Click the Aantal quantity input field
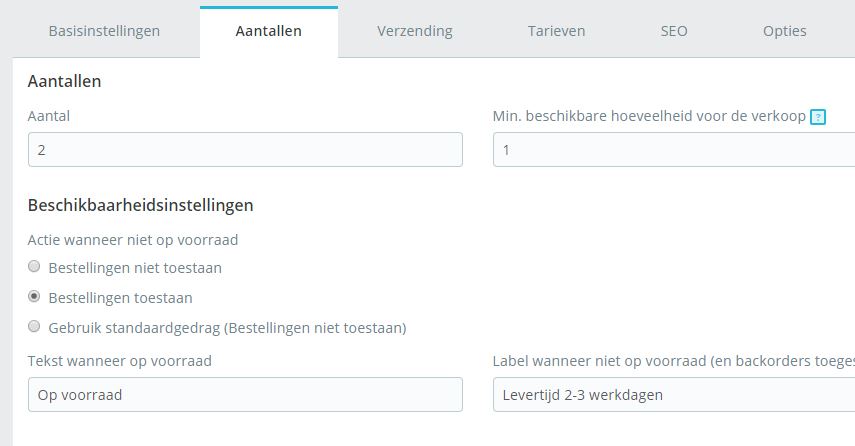 [x=245, y=150]
